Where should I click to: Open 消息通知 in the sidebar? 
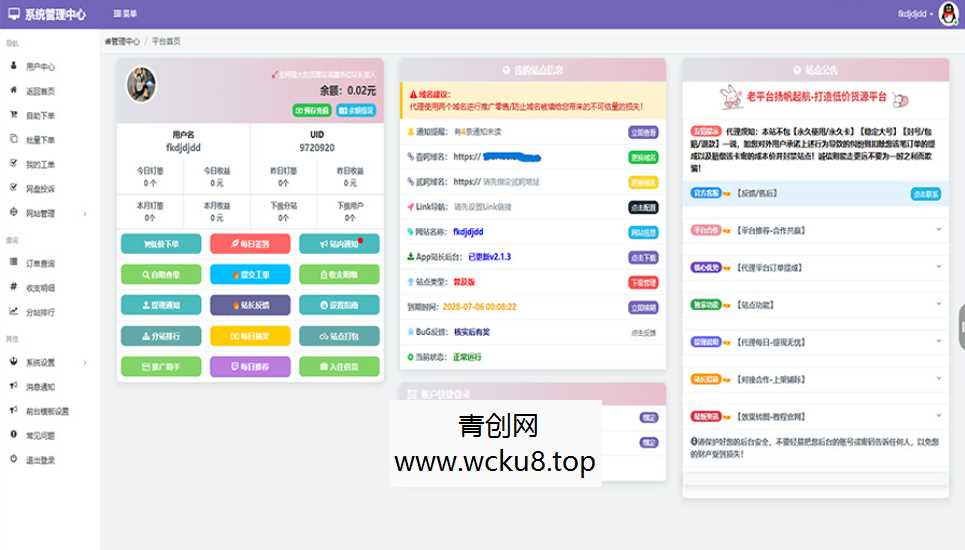[x=40, y=386]
